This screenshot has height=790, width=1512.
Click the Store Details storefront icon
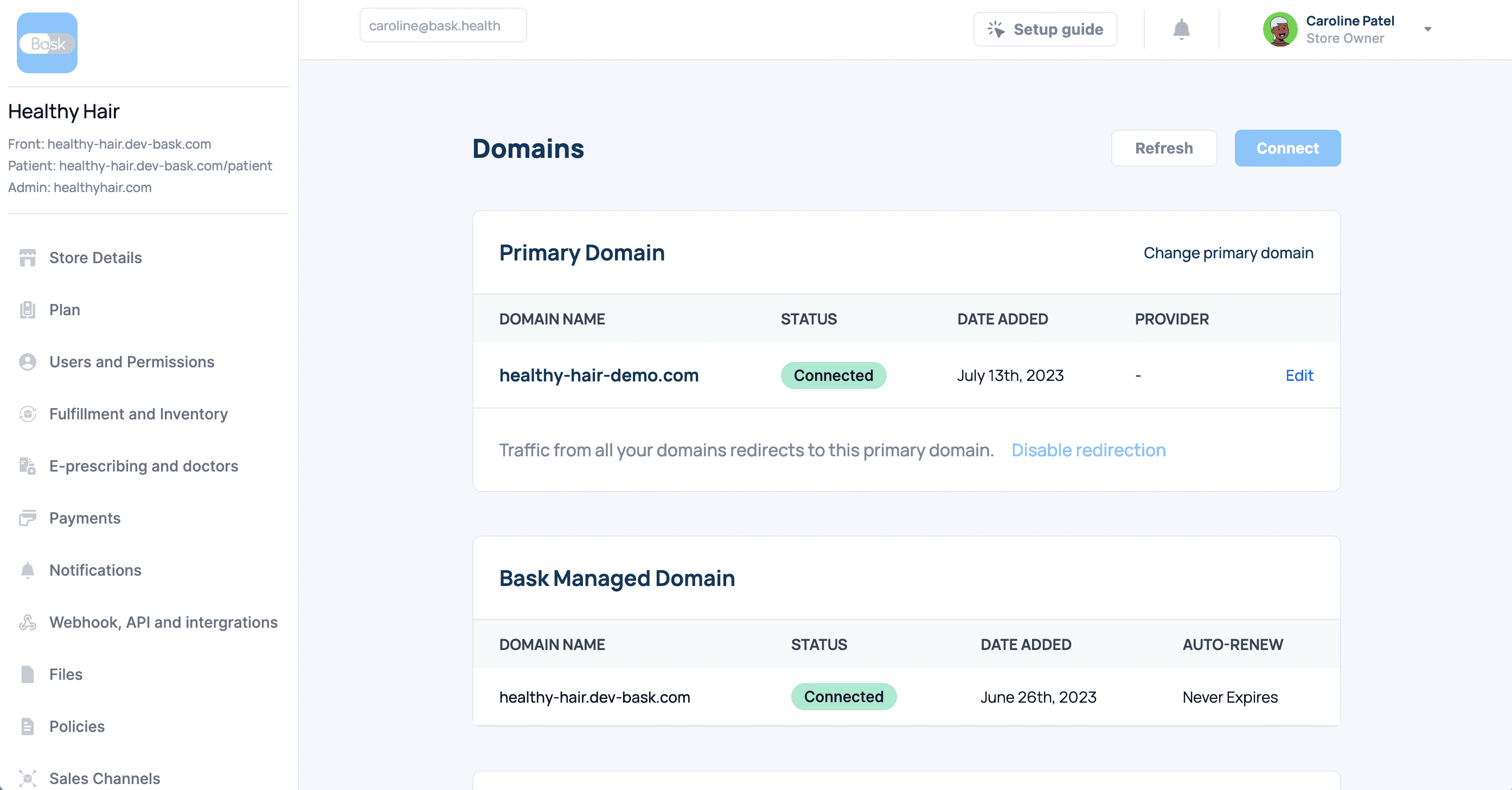click(28, 258)
